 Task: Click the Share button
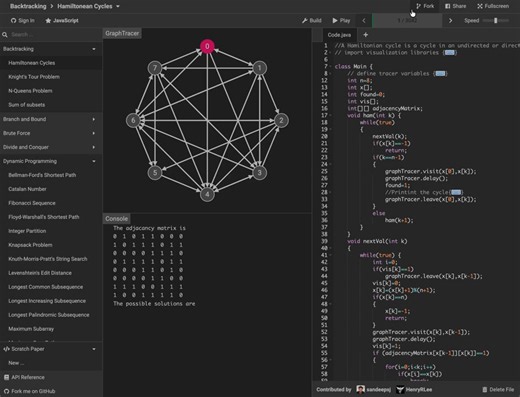(x=455, y=6)
